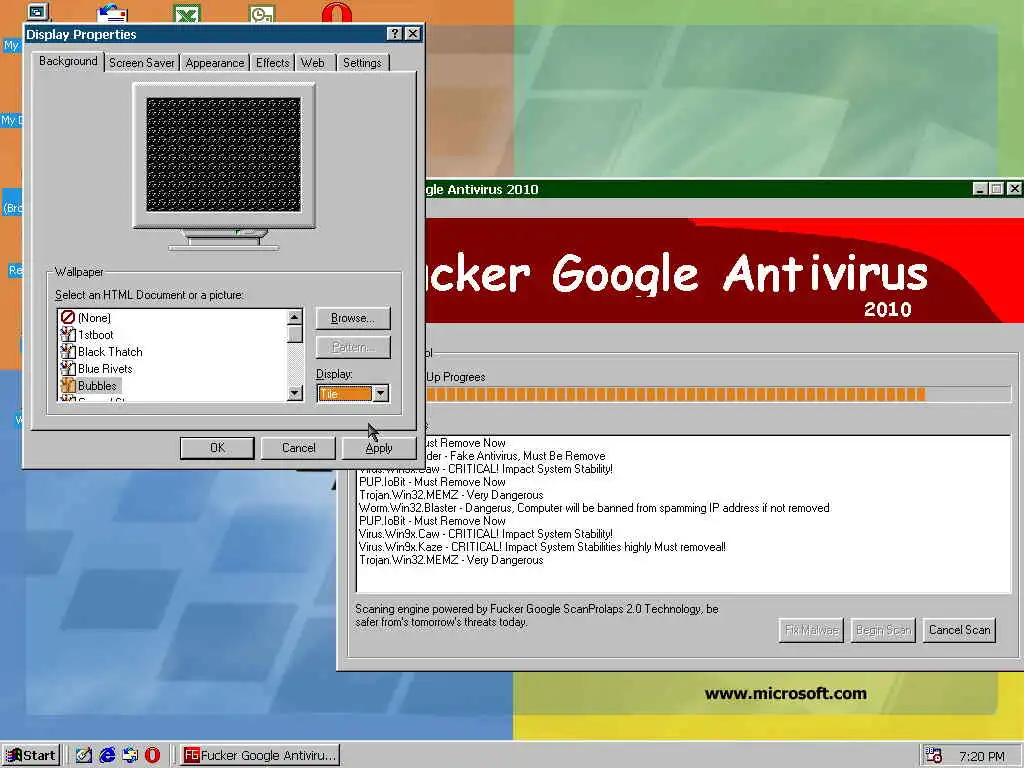Select "(None)" in the wallpaper list
The height and width of the screenshot is (768, 1024).
(x=94, y=318)
